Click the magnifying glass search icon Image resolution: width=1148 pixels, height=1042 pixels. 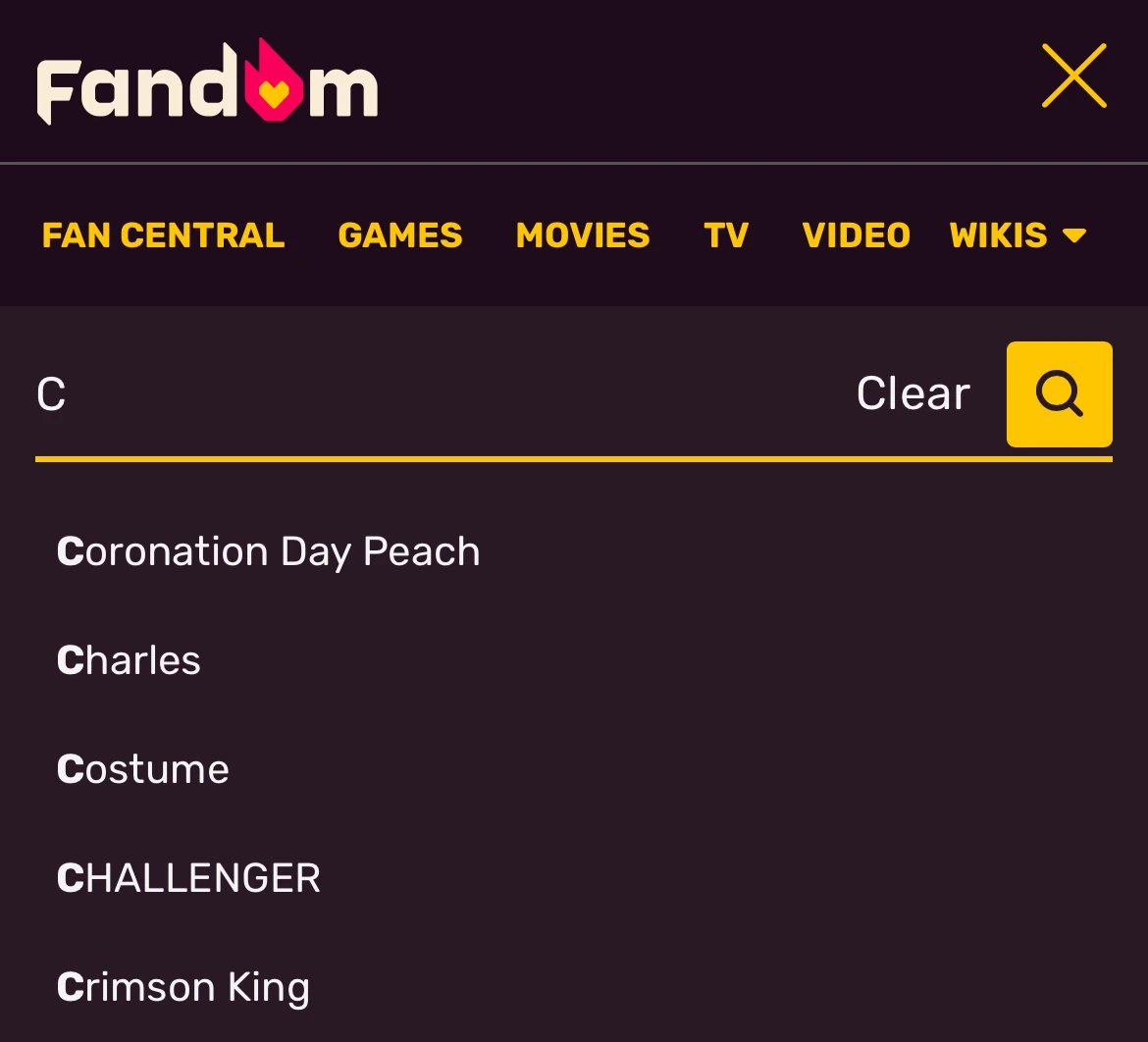1059,394
